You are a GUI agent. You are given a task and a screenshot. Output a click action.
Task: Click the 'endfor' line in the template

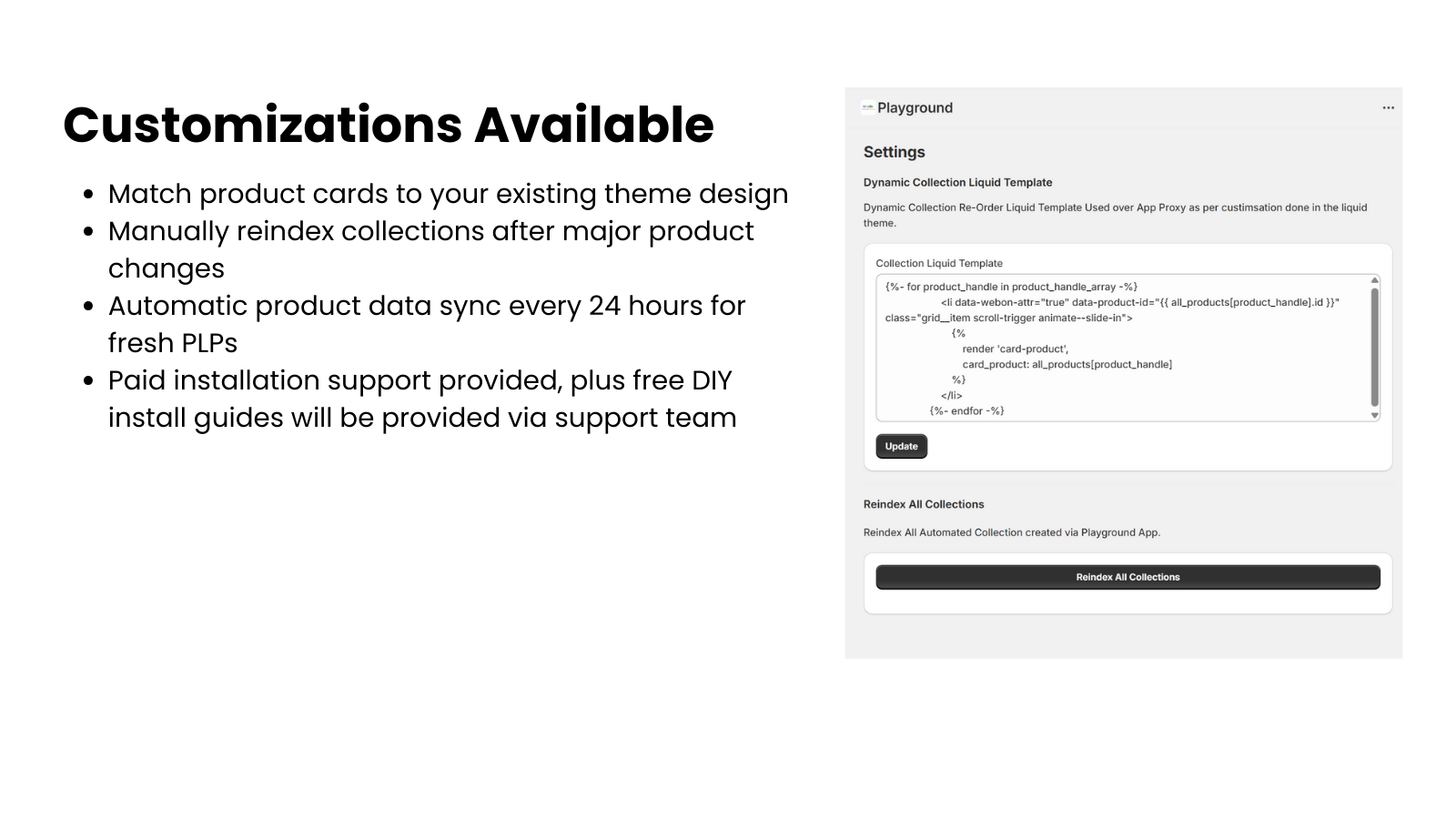tap(966, 410)
